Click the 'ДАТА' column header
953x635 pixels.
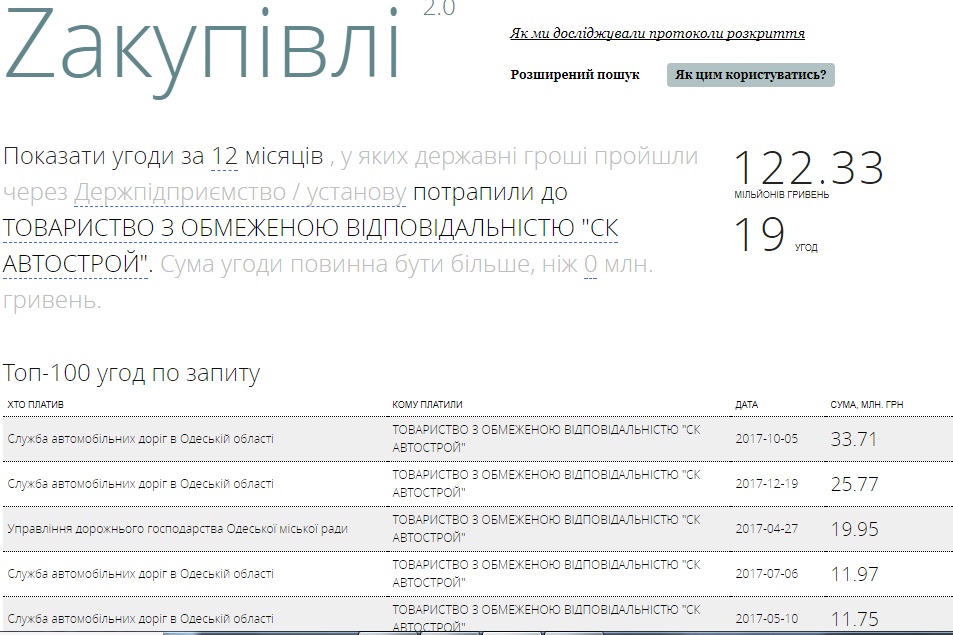coord(746,405)
